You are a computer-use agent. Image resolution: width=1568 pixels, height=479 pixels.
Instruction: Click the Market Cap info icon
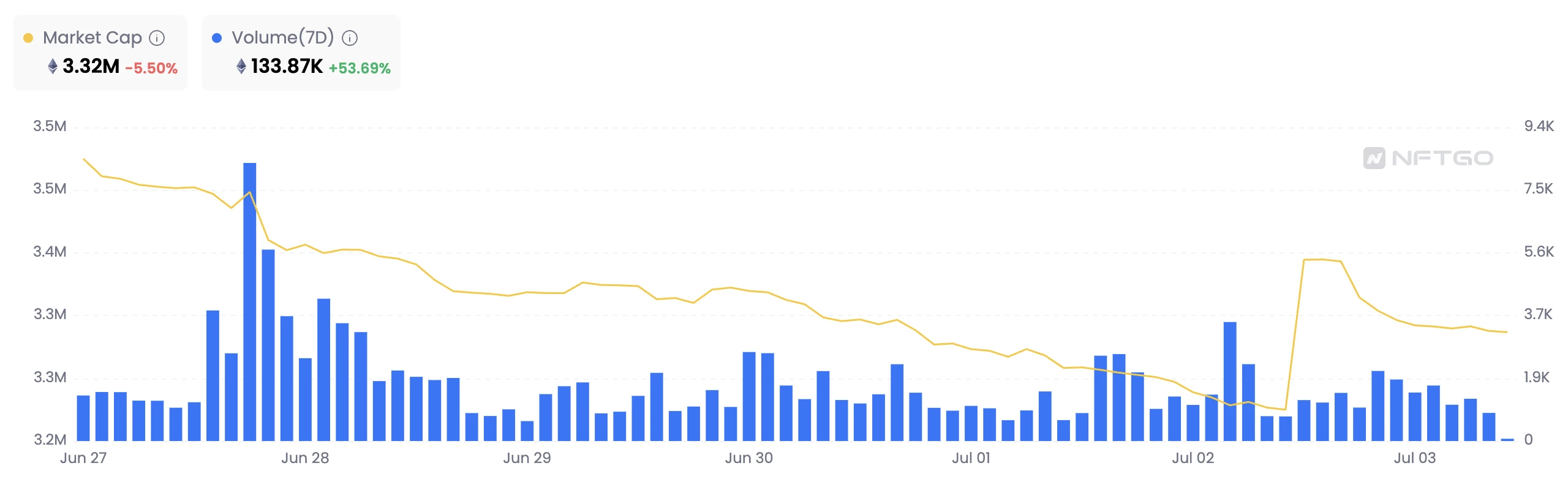(x=157, y=38)
